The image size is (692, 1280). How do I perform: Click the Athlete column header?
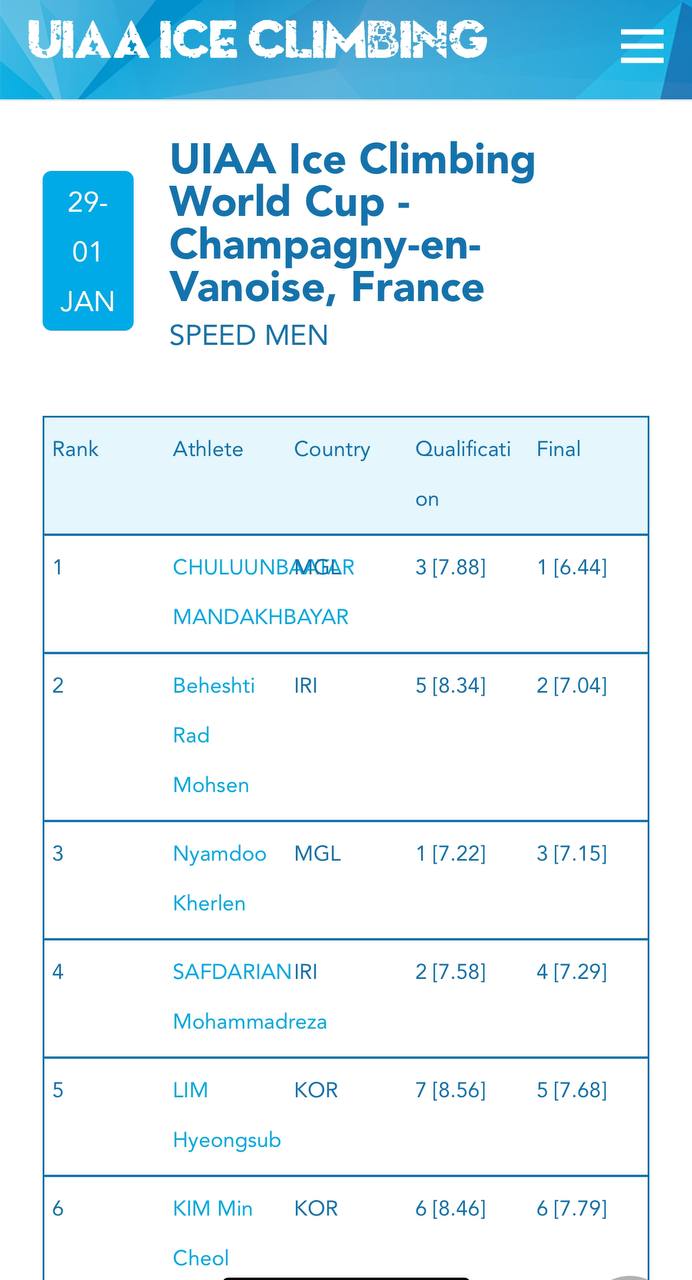(x=208, y=449)
